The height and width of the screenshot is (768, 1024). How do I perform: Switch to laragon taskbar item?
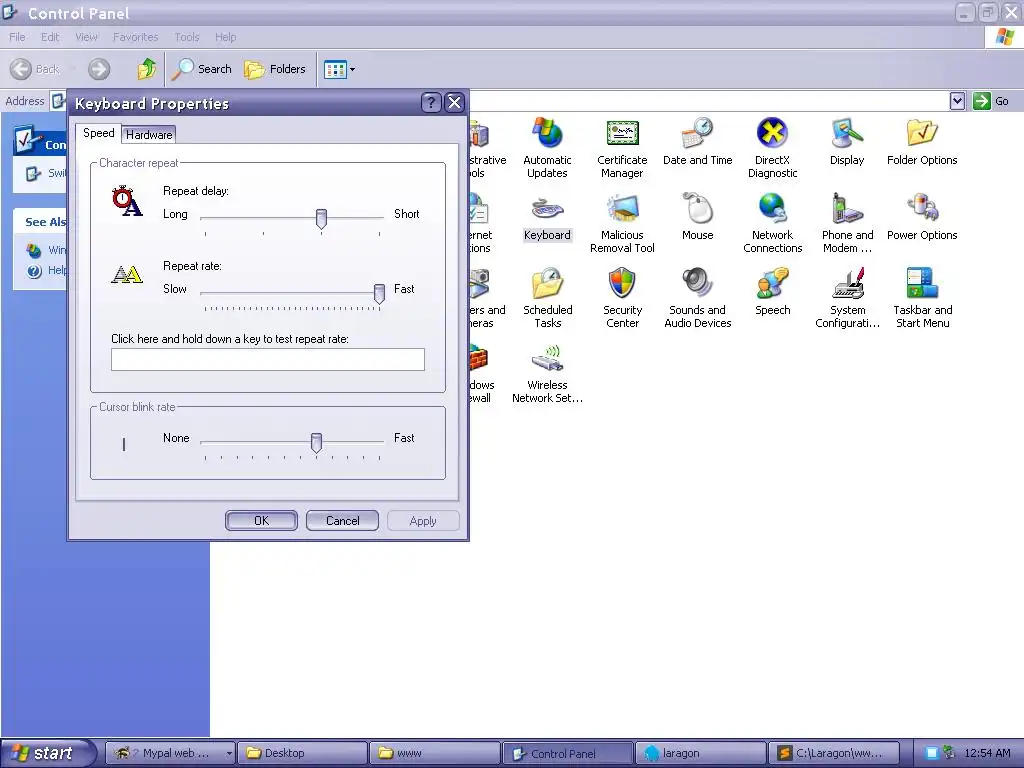tap(700, 753)
